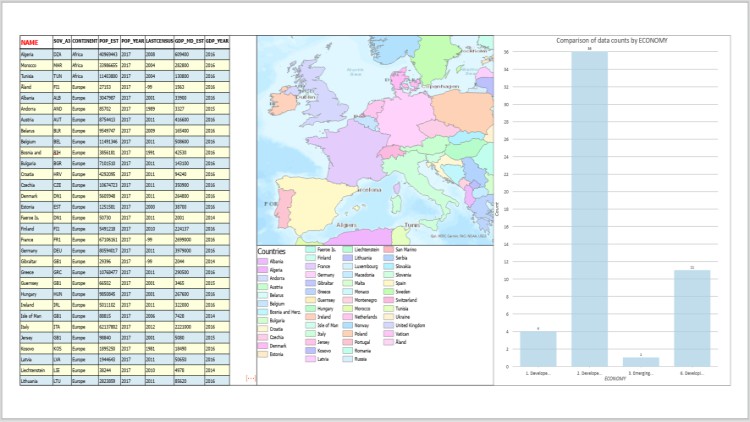Select Spain on the map
The width and height of the screenshot is (750, 422).
(x=313, y=203)
